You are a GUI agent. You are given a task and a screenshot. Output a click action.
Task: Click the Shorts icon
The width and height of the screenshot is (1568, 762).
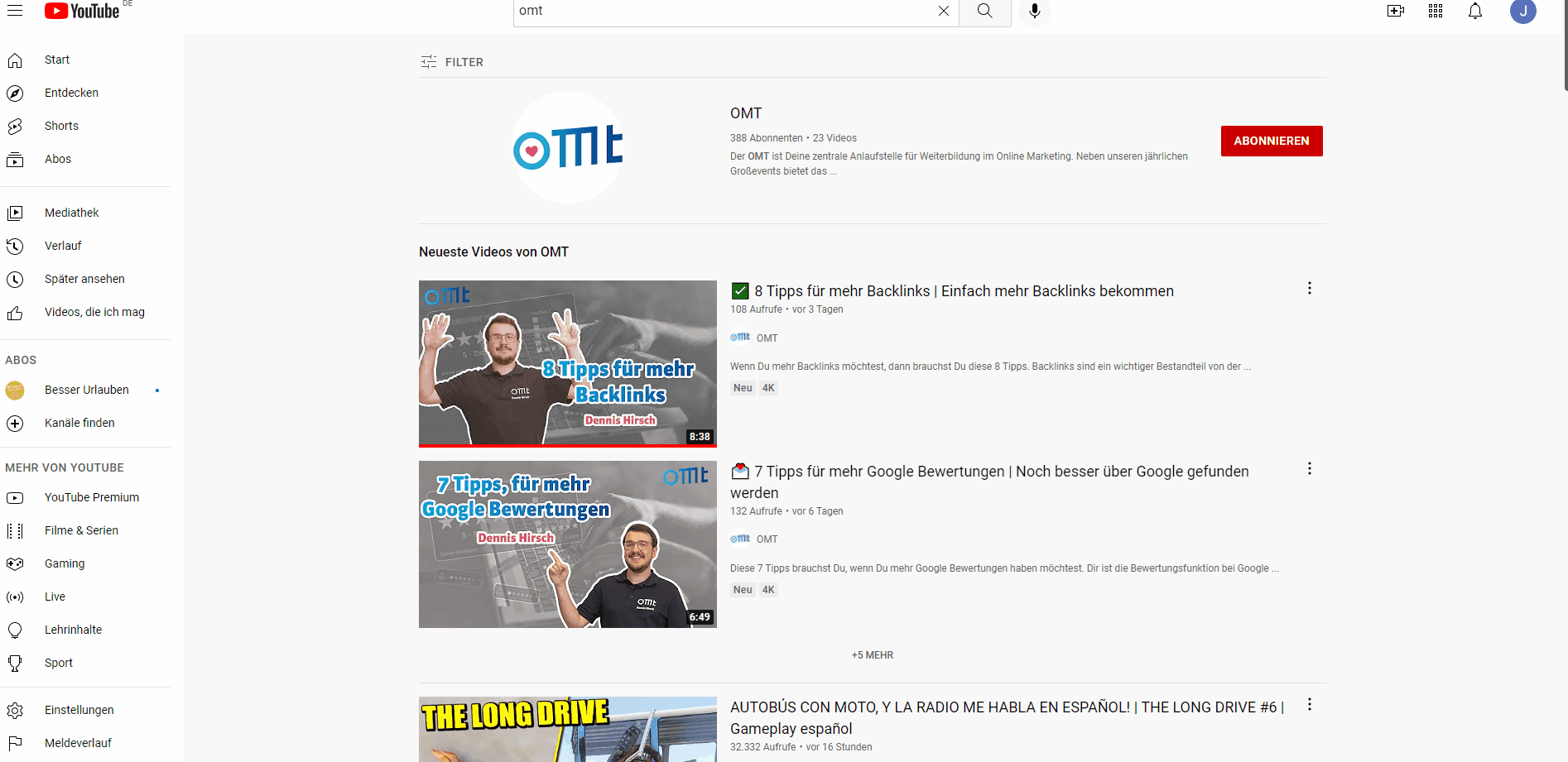pos(15,126)
